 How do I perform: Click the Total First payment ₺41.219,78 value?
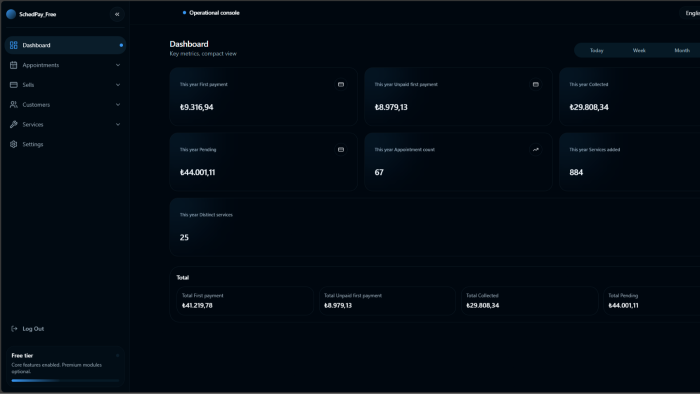coord(197,306)
